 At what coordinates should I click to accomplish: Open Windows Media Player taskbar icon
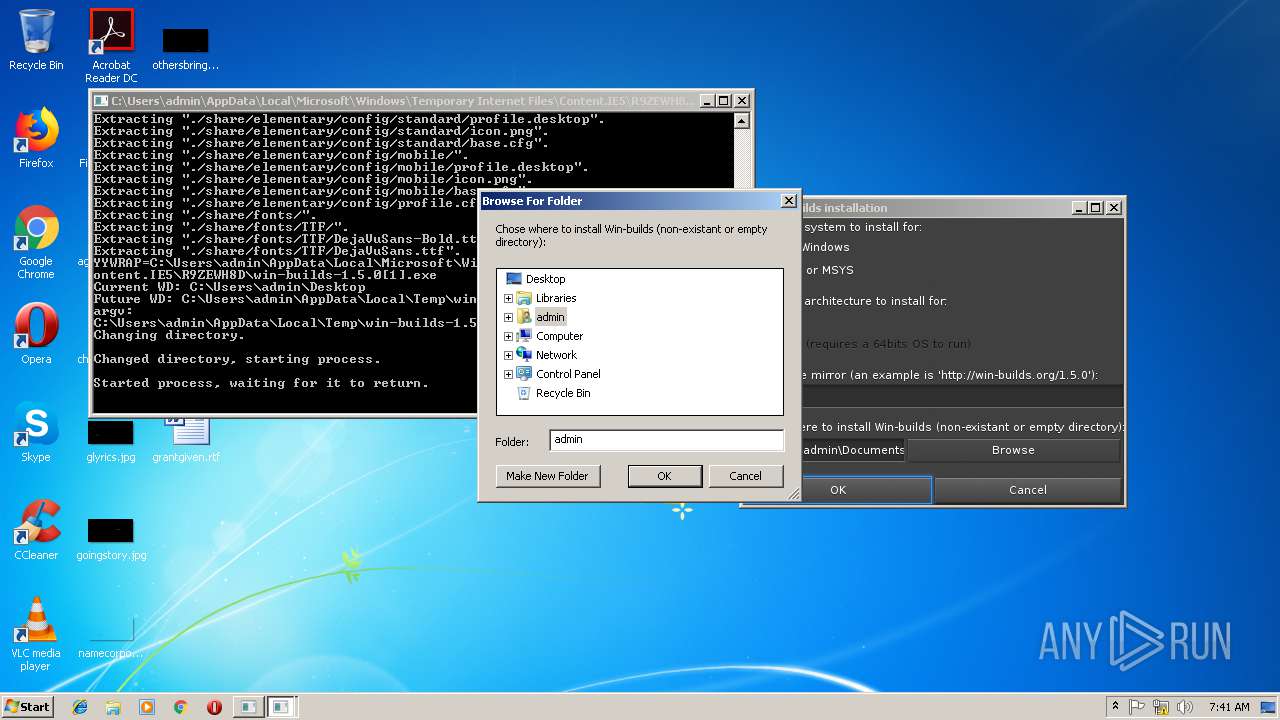point(147,707)
